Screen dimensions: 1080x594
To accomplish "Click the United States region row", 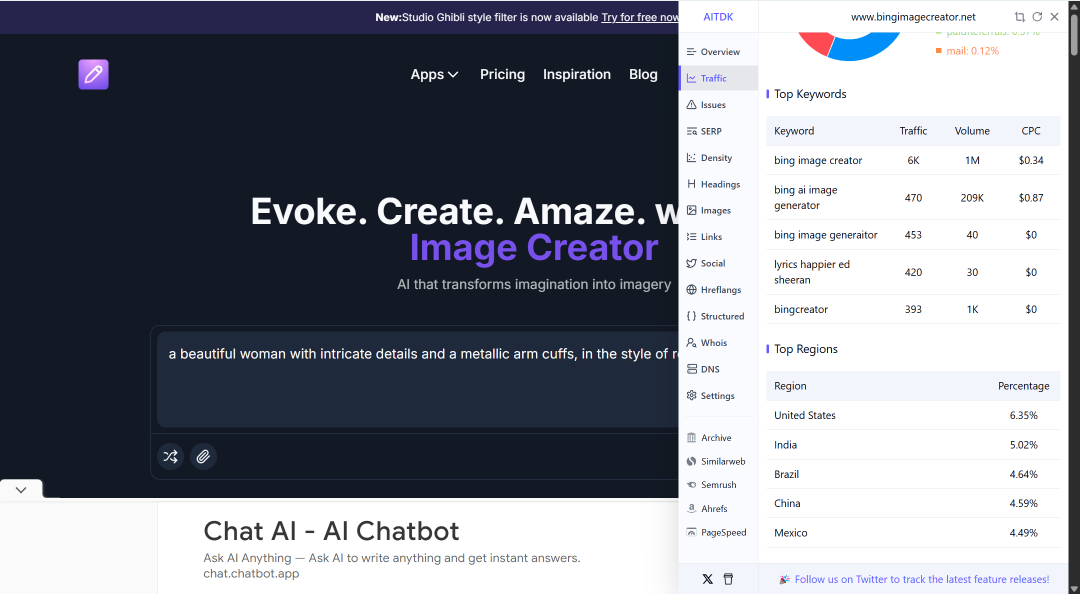I will [913, 415].
